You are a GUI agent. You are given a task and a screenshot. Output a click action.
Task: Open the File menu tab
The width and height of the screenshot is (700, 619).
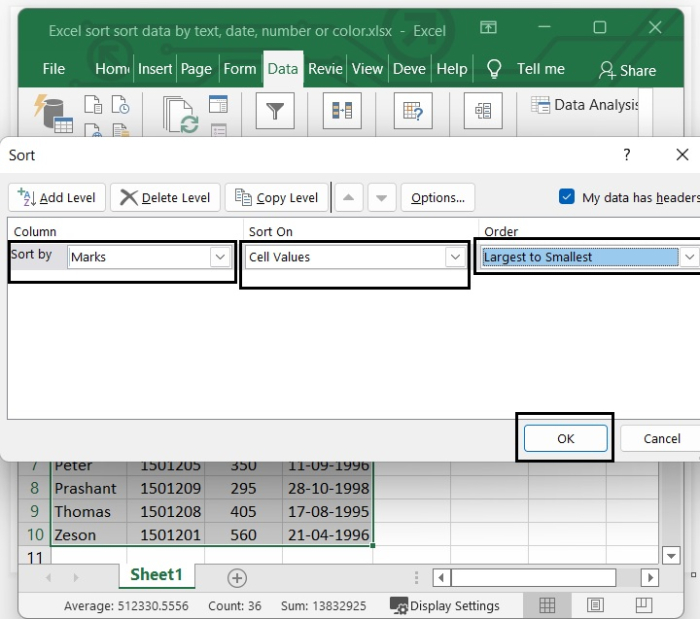pos(54,69)
